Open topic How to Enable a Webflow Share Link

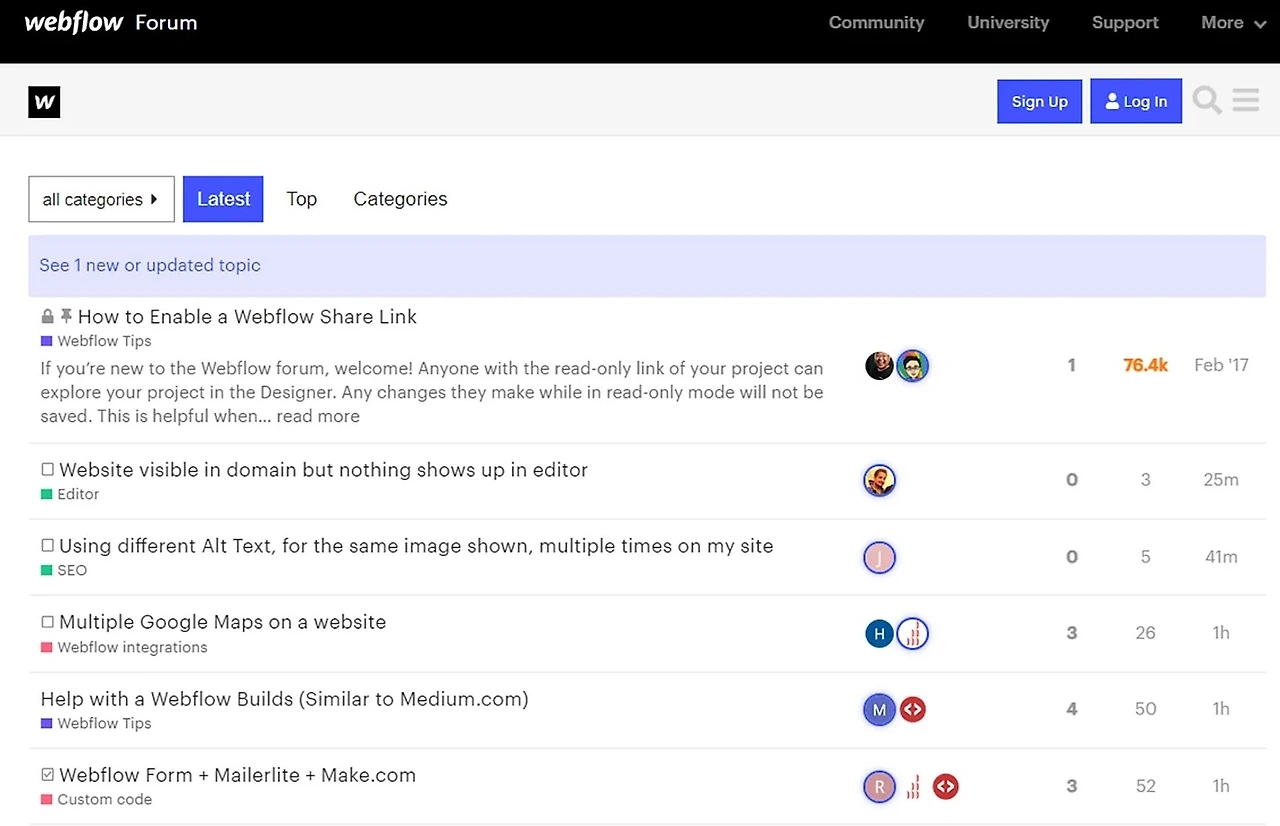247,317
